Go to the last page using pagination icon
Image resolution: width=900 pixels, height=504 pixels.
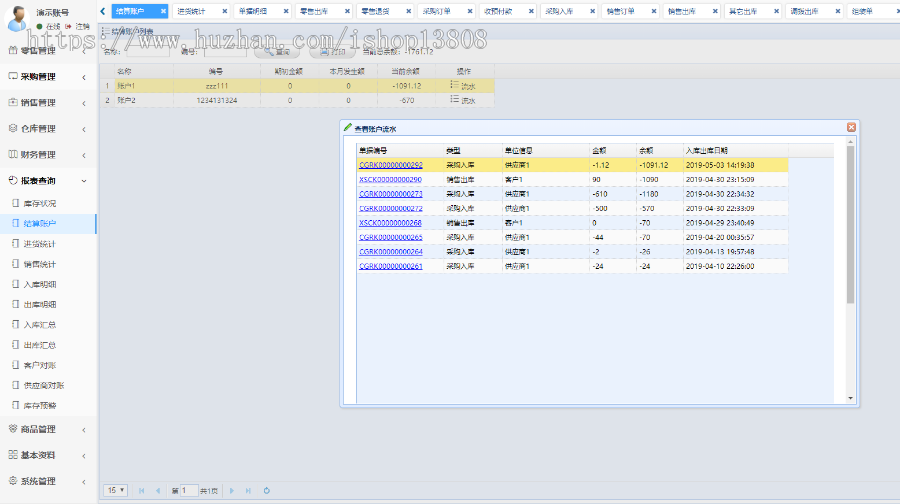(247, 490)
